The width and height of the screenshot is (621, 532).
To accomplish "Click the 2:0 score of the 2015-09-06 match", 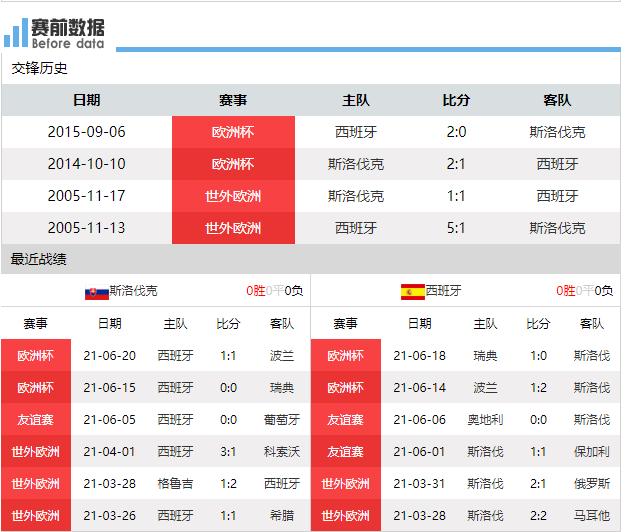I will point(456,132).
